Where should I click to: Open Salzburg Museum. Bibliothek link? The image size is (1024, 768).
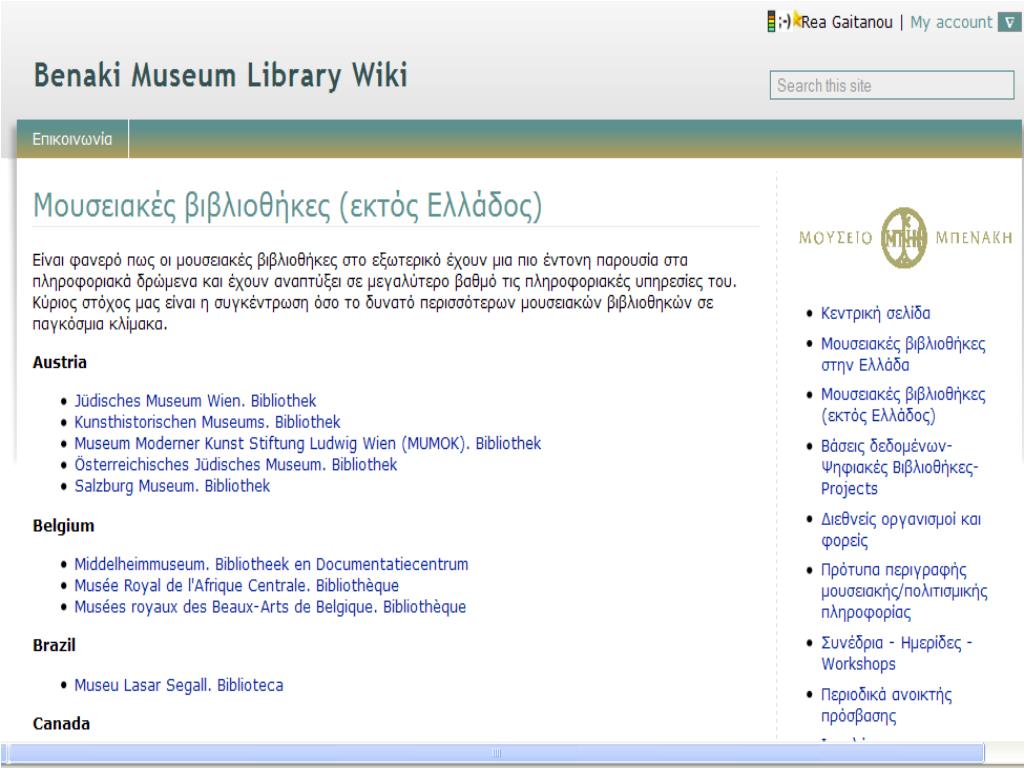[x=172, y=486]
